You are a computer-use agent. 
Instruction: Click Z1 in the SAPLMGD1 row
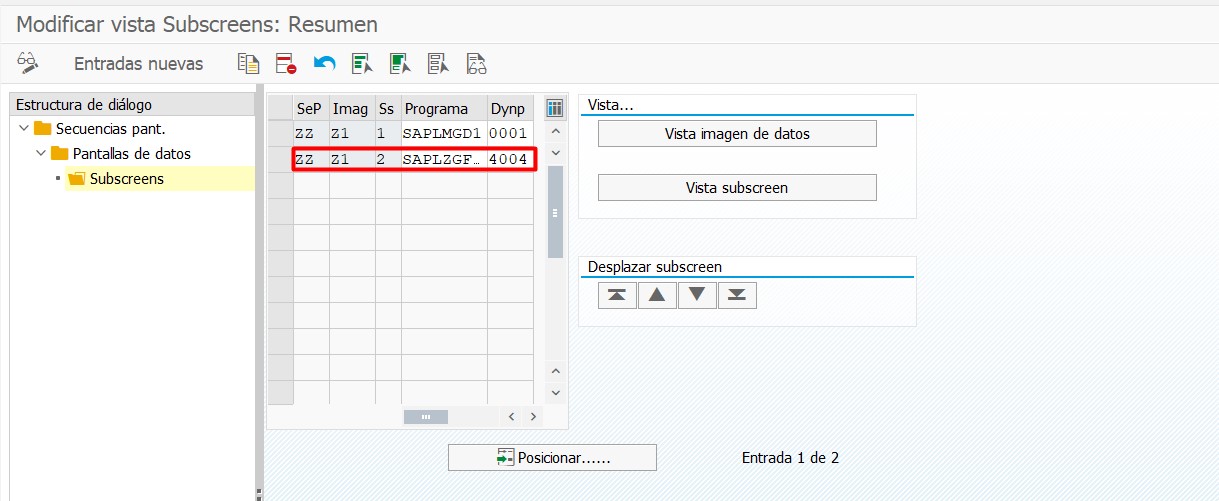click(x=352, y=133)
